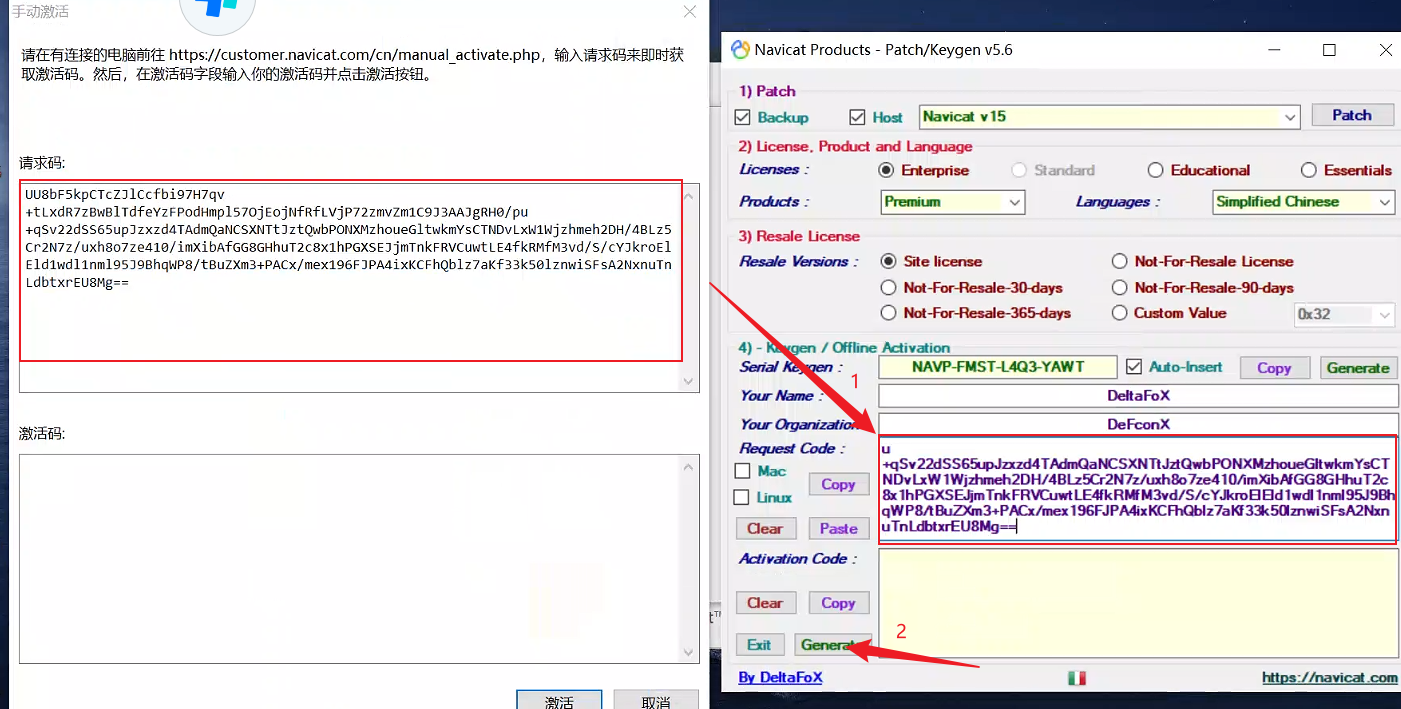Click the 激活 button in manual activation dialog
1401x709 pixels.
coord(559,699)
